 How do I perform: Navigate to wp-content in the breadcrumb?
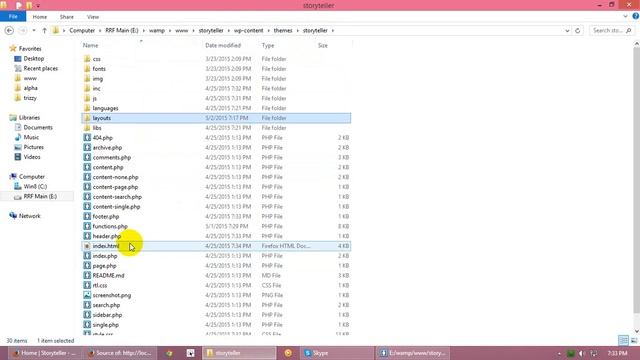point(248,31)
